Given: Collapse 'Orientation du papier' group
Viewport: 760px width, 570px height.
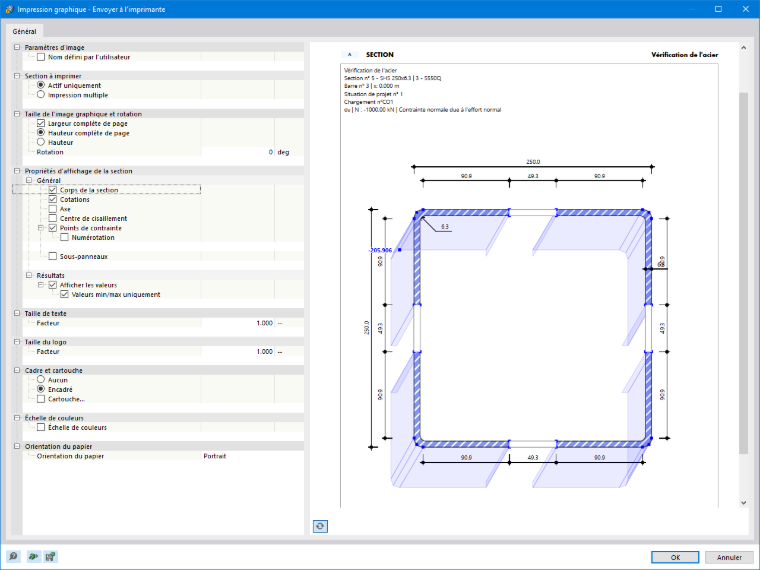Looking at the screenshot, I should [17, 446].
